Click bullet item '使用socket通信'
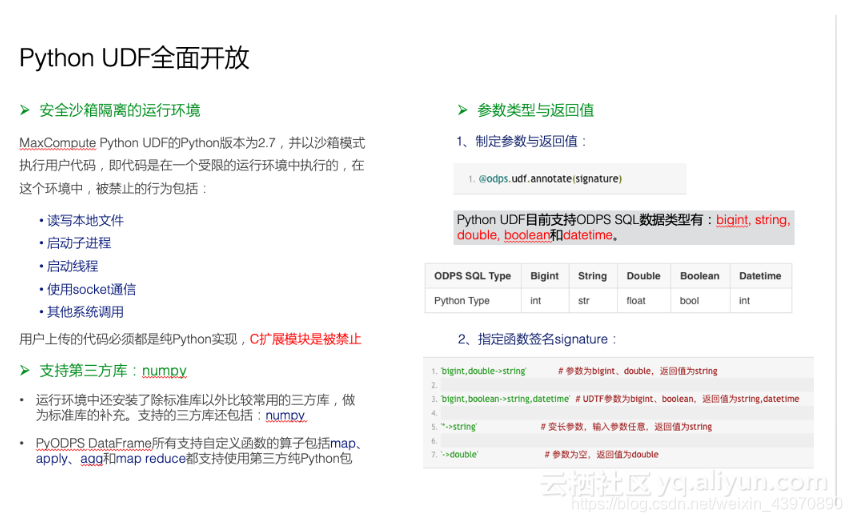 (91, 290)
